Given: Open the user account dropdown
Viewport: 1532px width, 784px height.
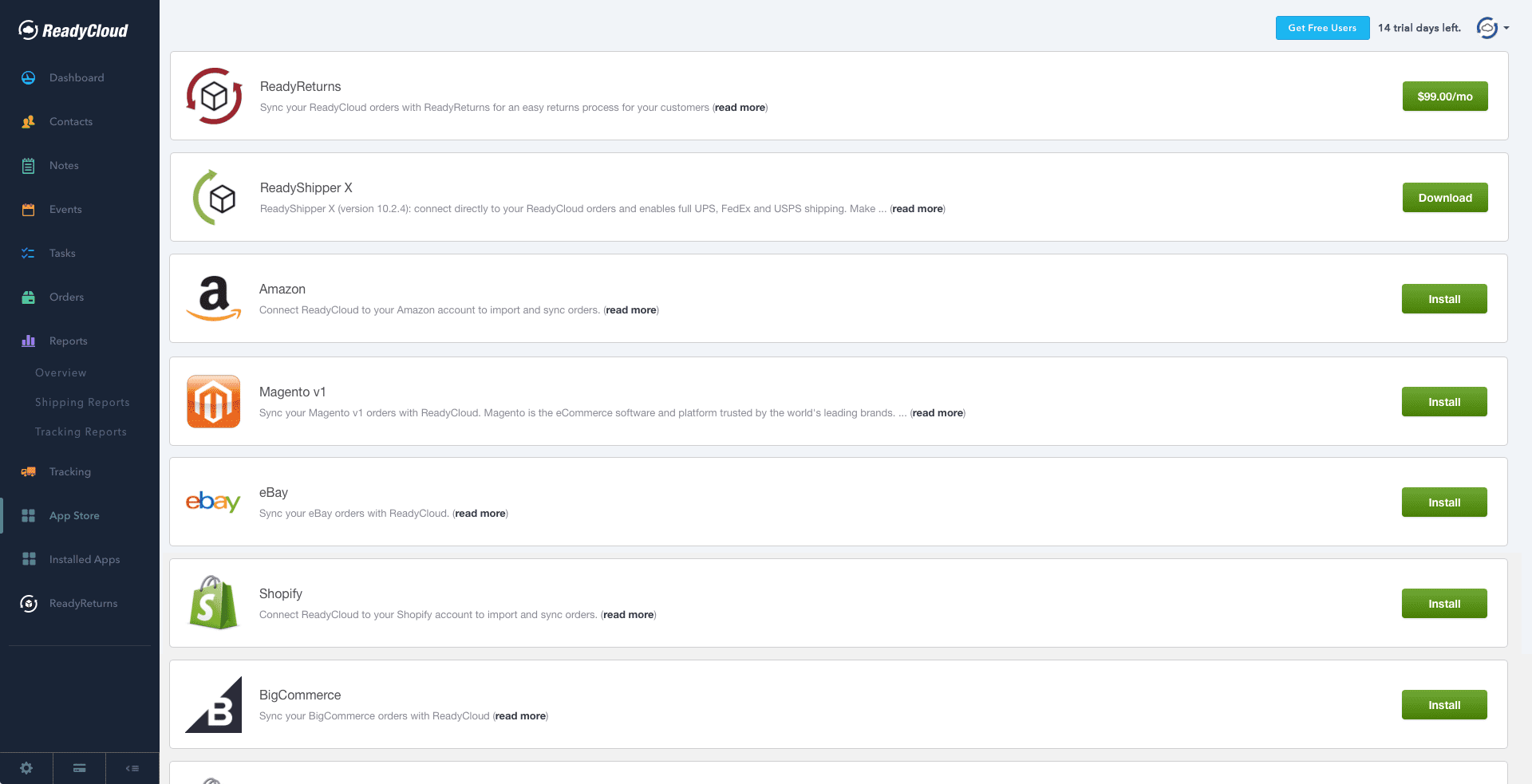Looking at the screenshot, I should (1493, 28).
